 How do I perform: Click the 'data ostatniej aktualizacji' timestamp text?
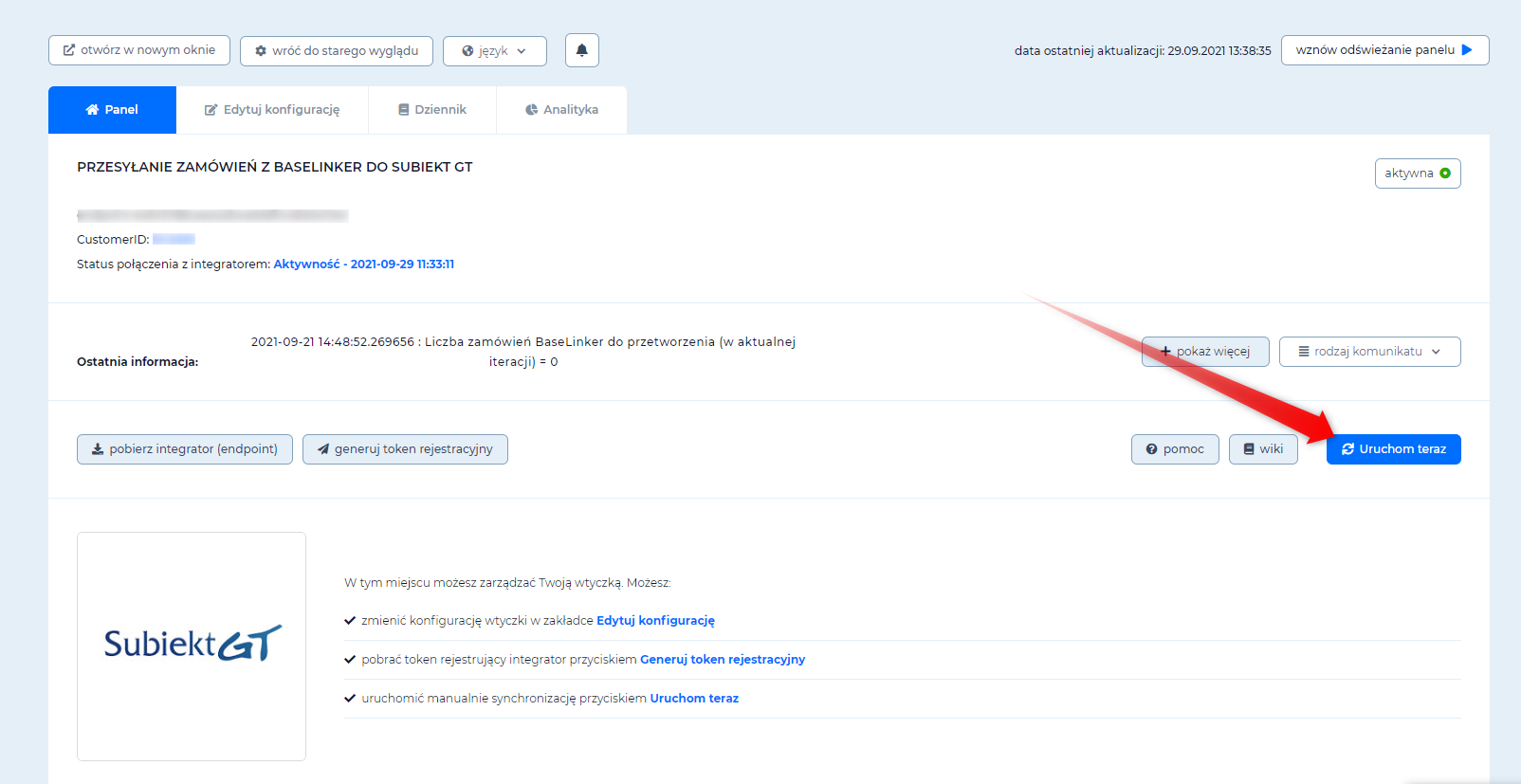tap(1143, 51)
